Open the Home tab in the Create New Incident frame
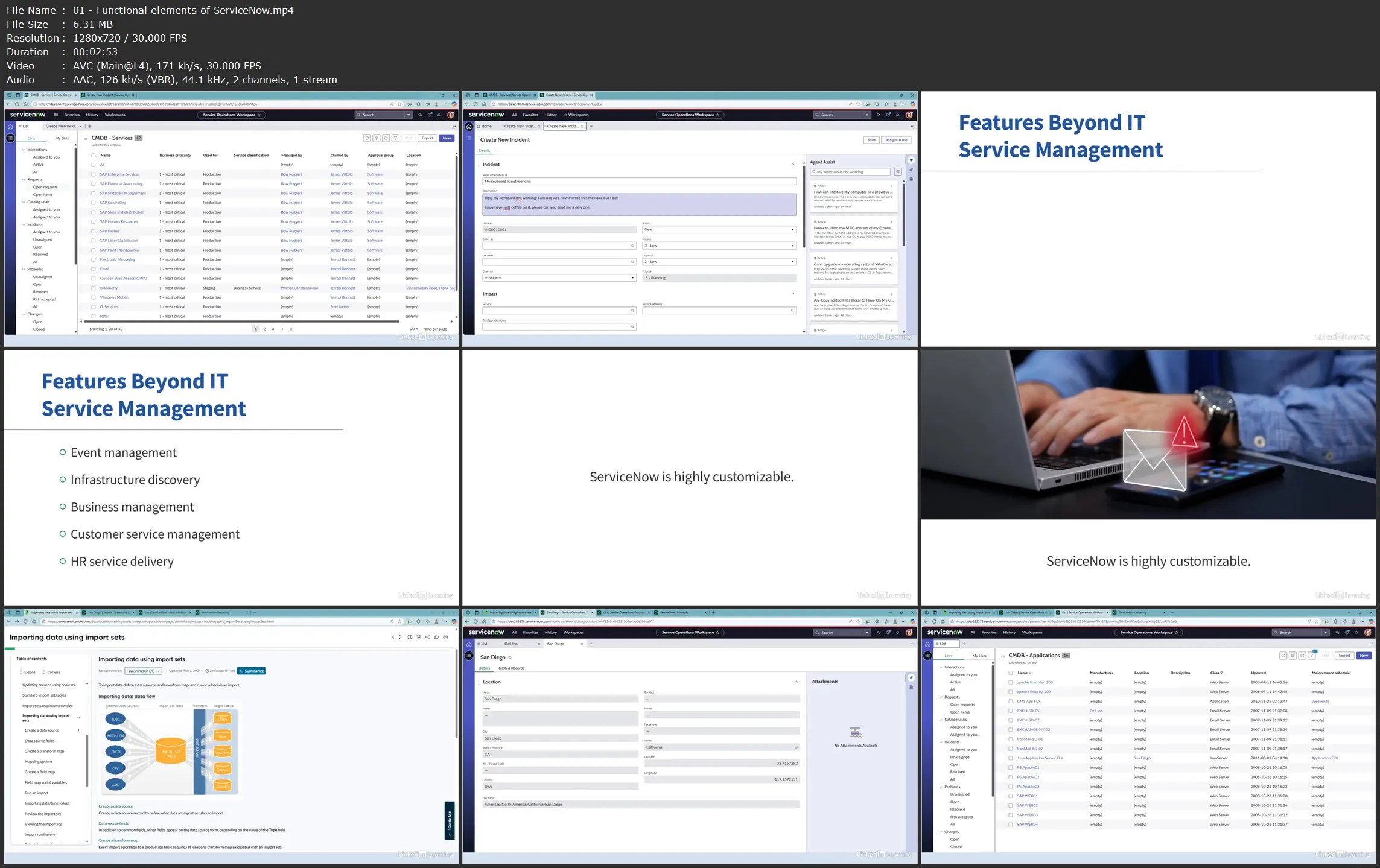The height and width of the screenshot is (868, 1380). click(x=483, y=126)
